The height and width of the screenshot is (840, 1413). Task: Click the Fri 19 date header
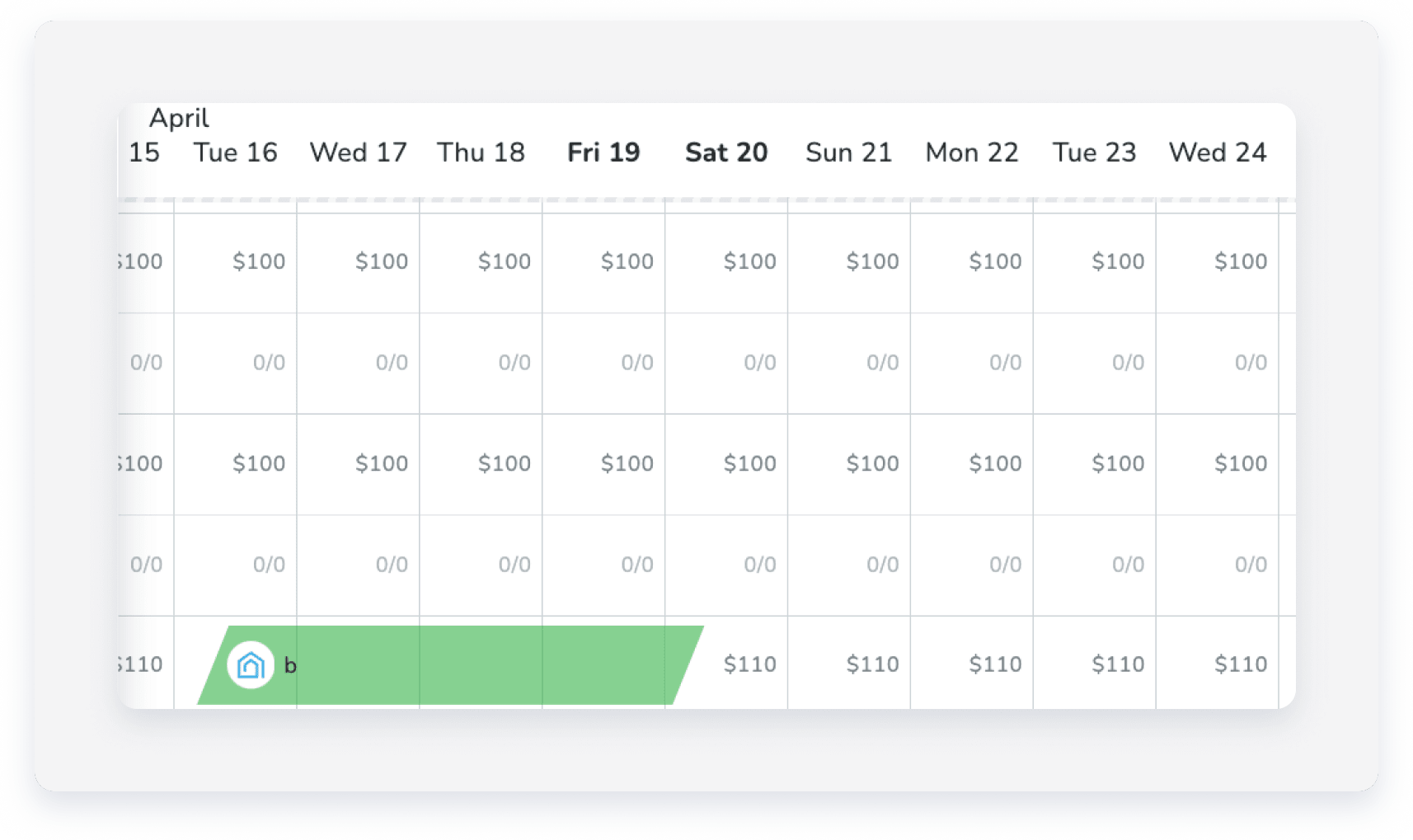click(603, 152)
